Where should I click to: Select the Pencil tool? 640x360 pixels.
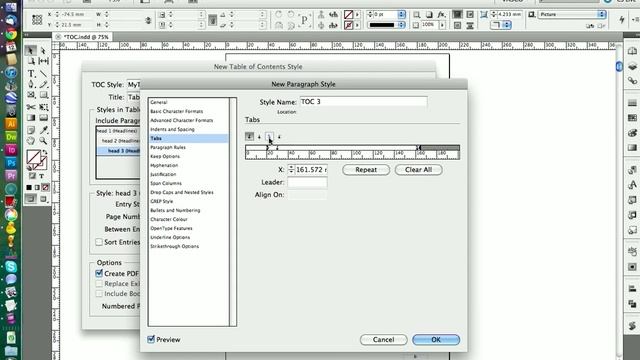click(43, 84)
